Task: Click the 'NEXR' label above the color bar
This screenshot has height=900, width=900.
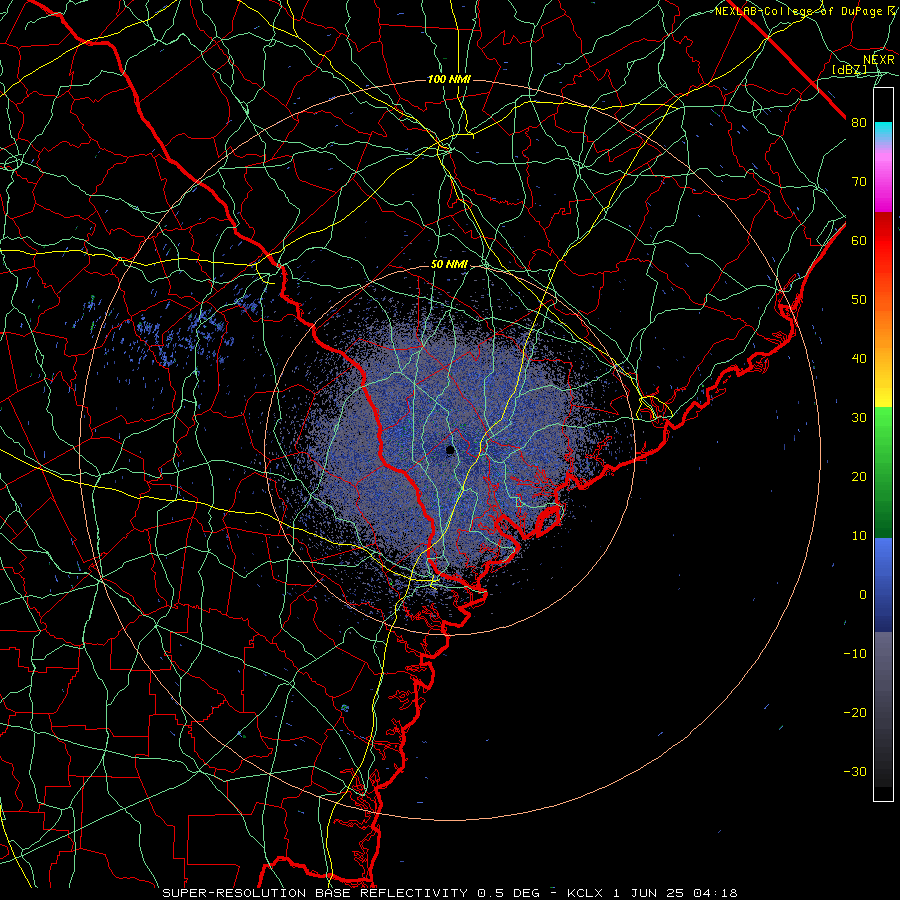Action: [x=878, y=60]
